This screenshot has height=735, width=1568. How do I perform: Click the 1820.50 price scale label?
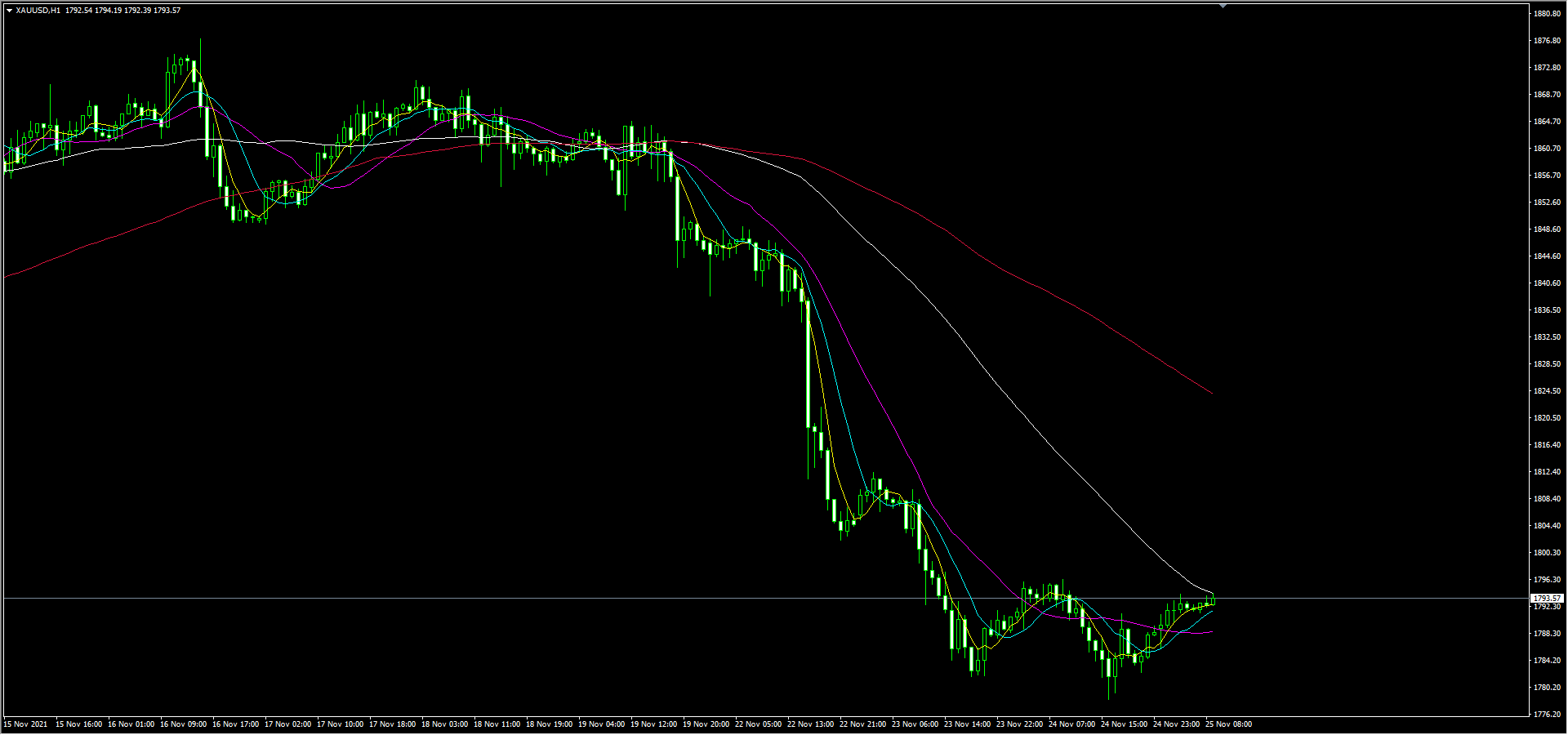point(1547,418)
